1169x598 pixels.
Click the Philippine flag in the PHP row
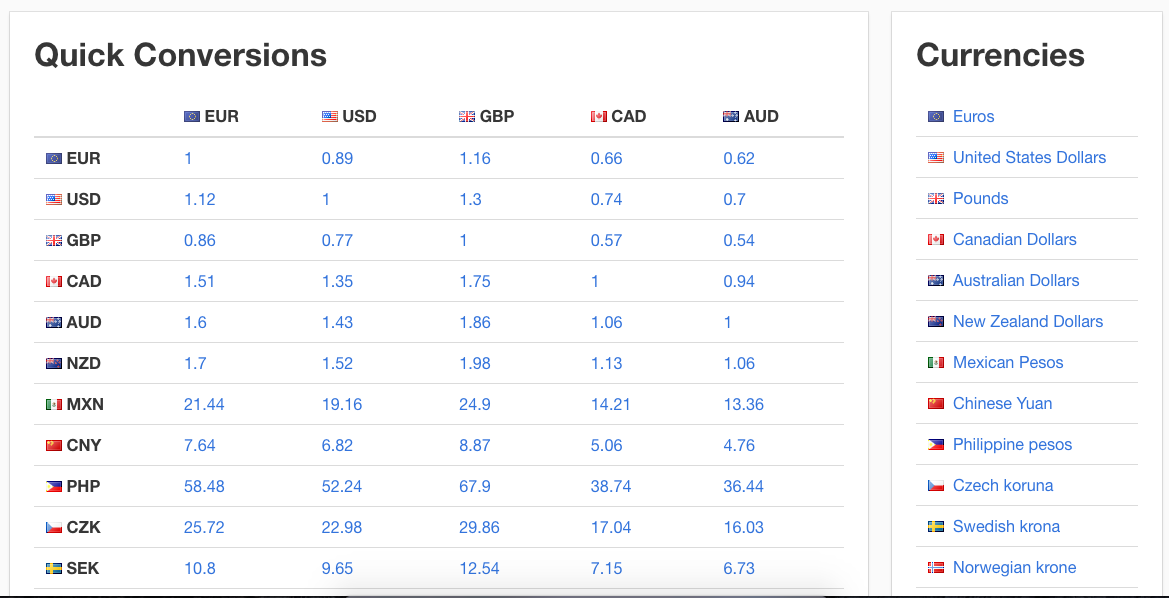(x=54, y=486)
